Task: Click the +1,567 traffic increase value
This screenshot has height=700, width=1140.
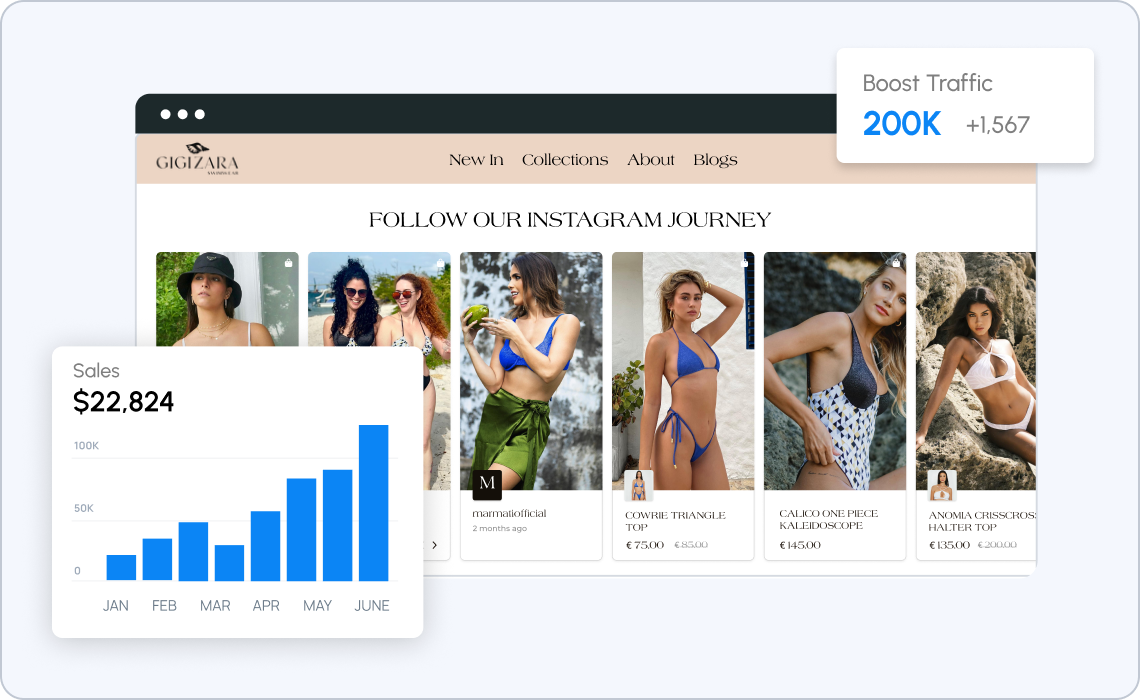Action: click(x=998, y=125)
